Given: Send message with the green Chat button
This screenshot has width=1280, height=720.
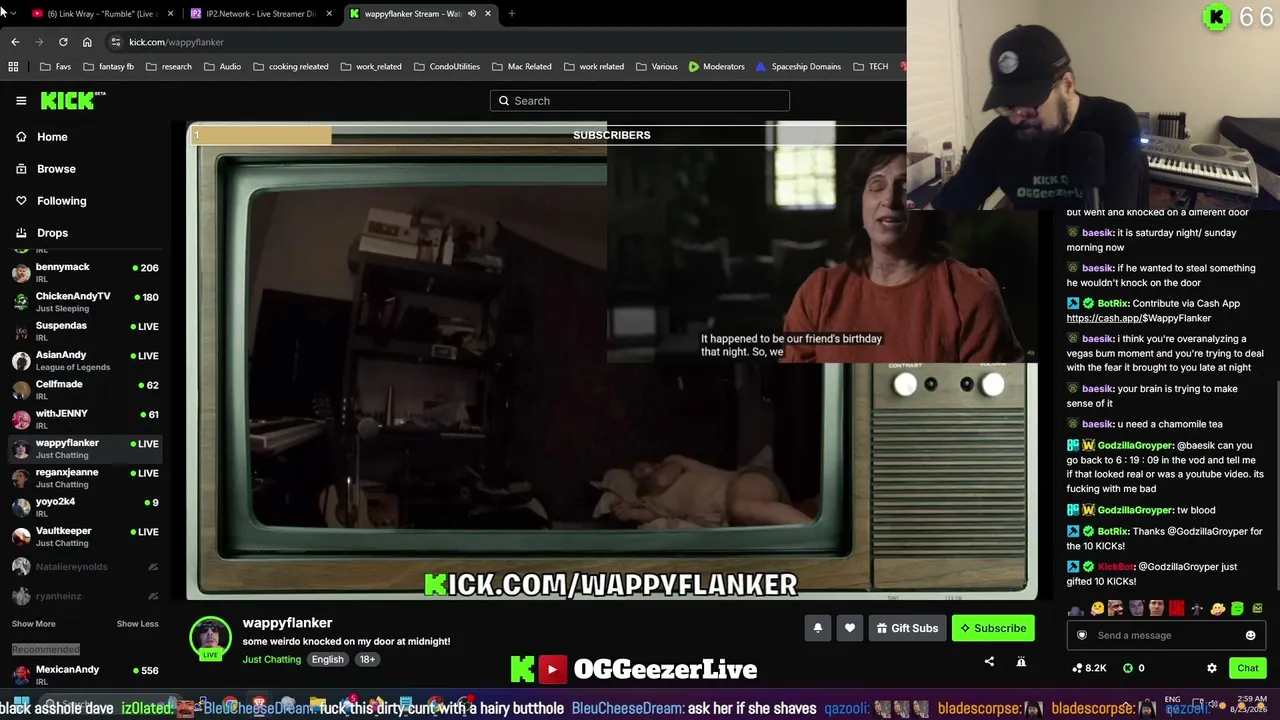Looking at the screenshot, I should click(1248, 668).
